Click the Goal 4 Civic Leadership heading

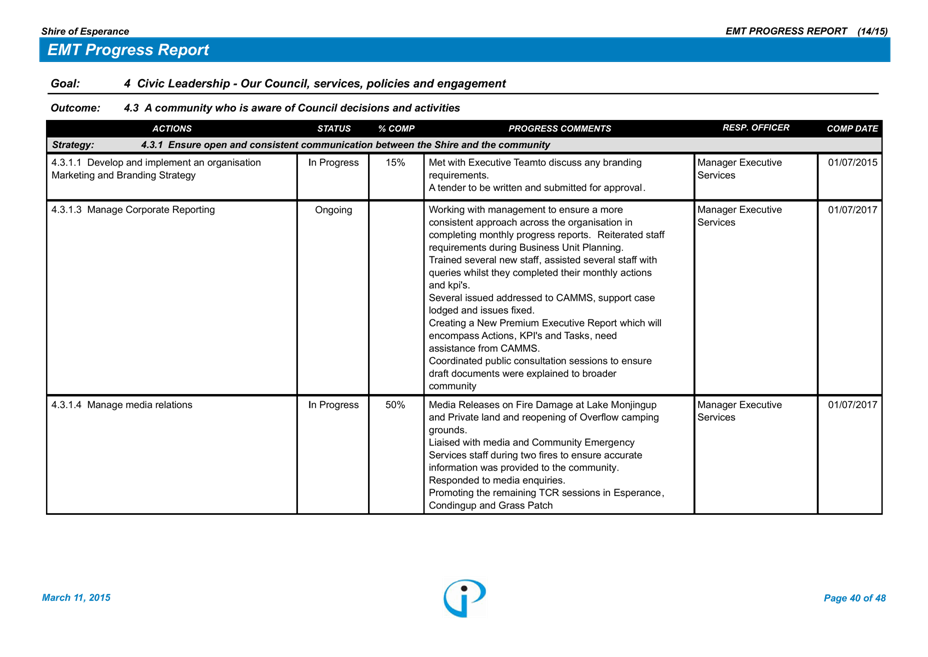point(314,84)
